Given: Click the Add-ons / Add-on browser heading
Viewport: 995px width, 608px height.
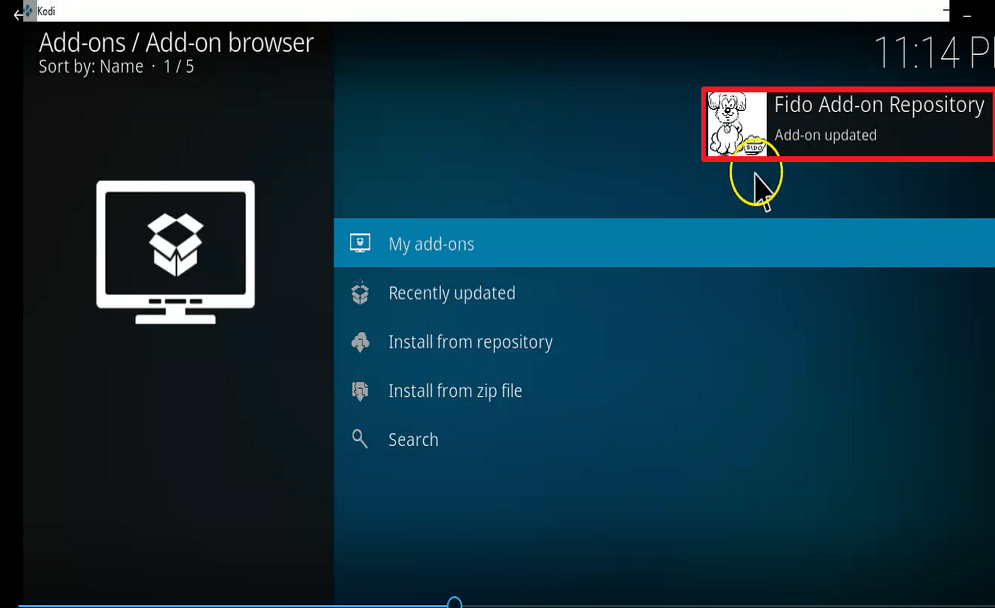Looking at the screenshot, I should (176, 43).
